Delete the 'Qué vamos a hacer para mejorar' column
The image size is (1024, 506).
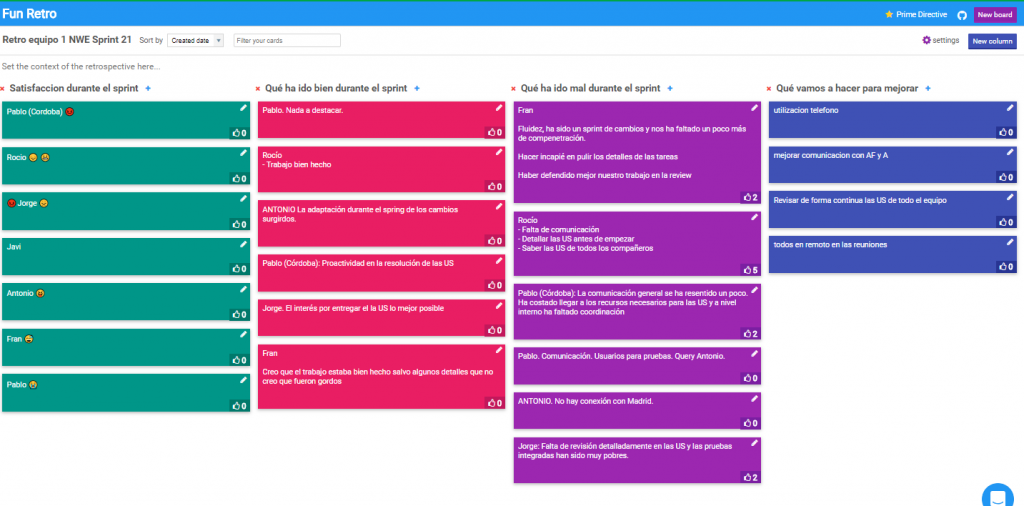click(768, 89)
